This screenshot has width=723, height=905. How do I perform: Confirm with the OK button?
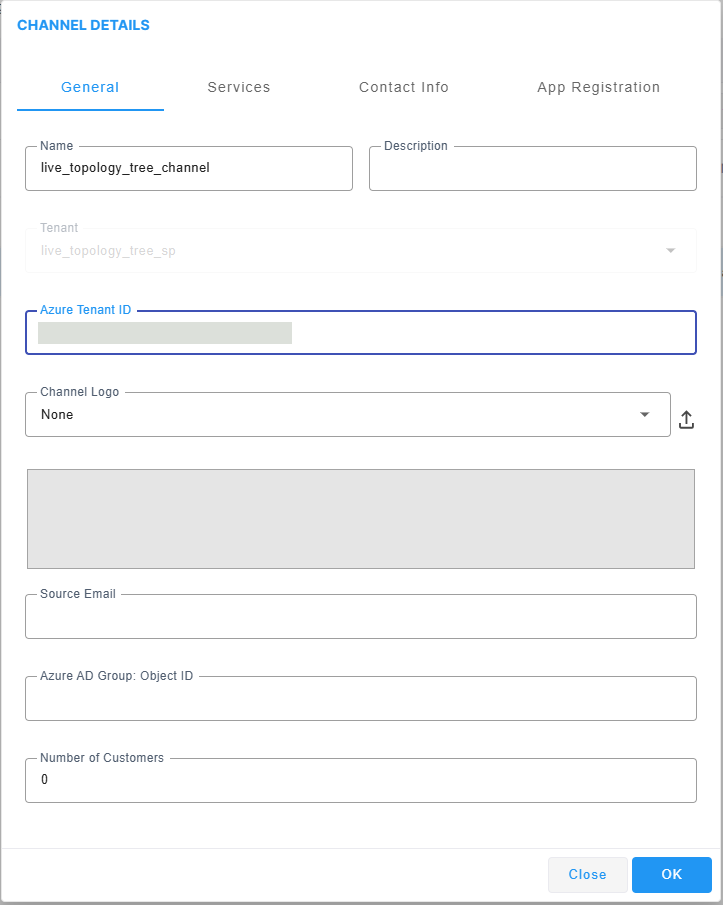(x=671, y=875)
